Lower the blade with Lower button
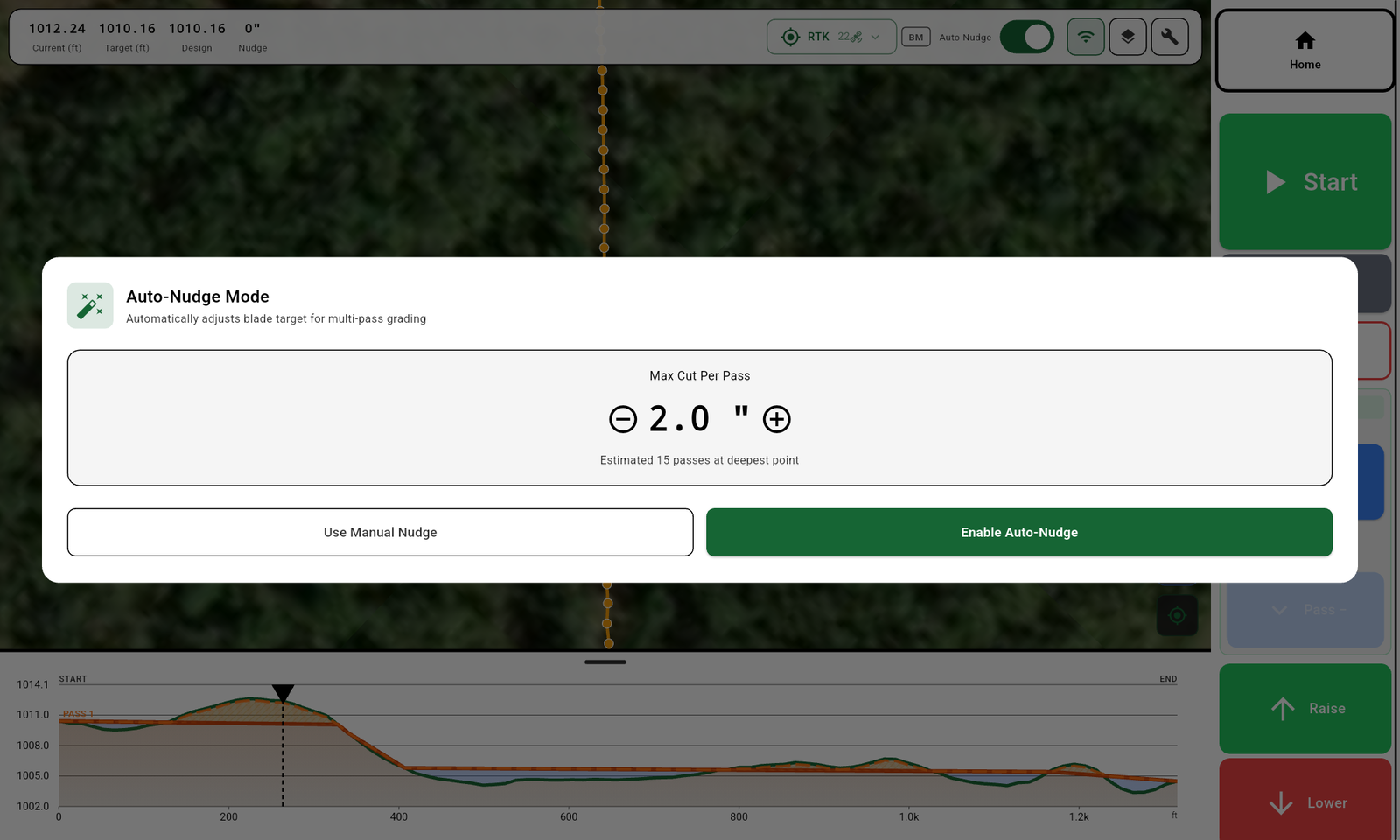 click(1305, 801)
